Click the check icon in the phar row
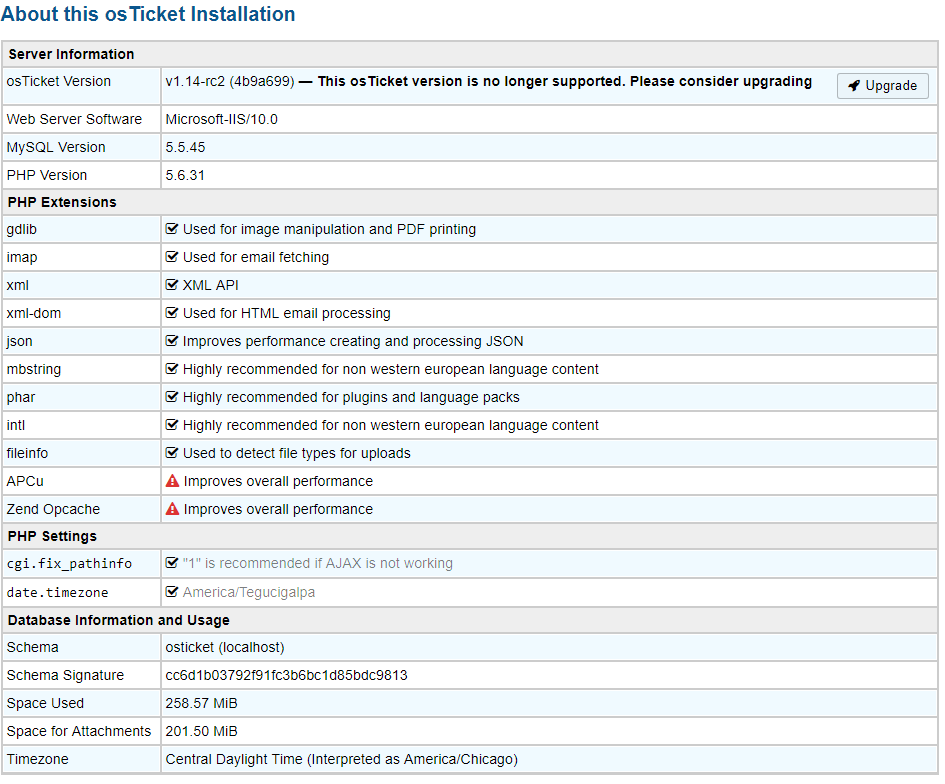The image size is (945, 784). [x=172, y=397]
